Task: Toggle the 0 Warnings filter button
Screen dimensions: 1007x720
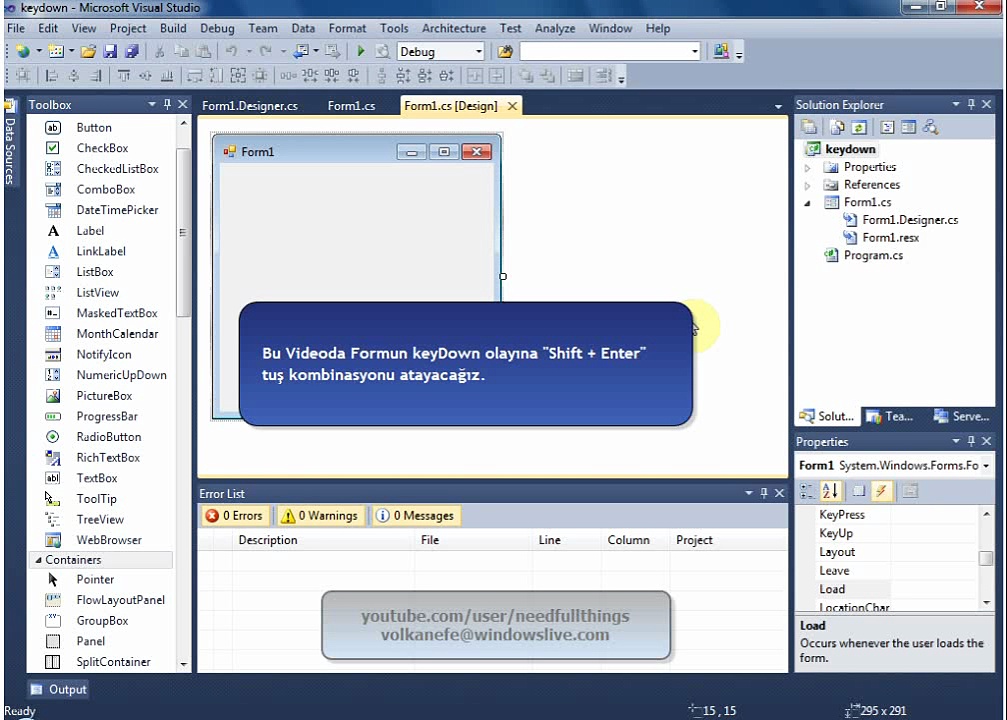Action: pyautogui.click(x=320, y=516)
